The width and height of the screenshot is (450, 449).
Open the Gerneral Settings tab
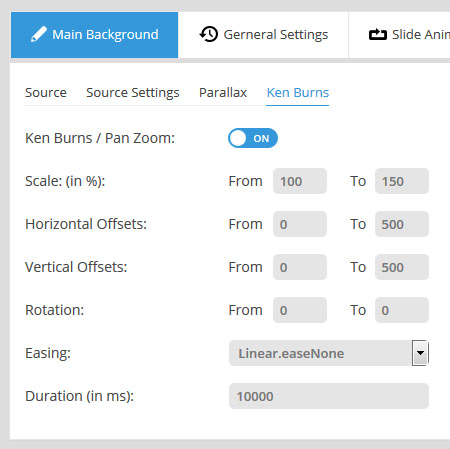[x=263, y=35]
